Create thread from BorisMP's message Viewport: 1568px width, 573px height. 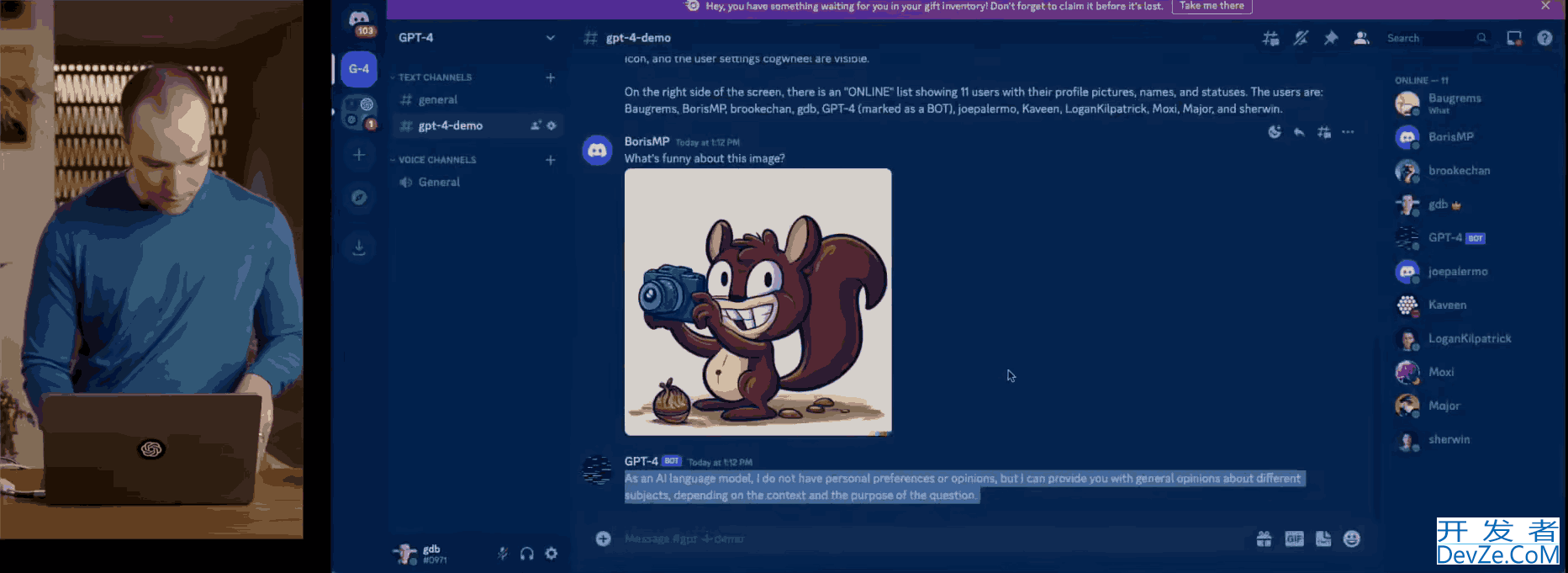[x=1323, y=132]
